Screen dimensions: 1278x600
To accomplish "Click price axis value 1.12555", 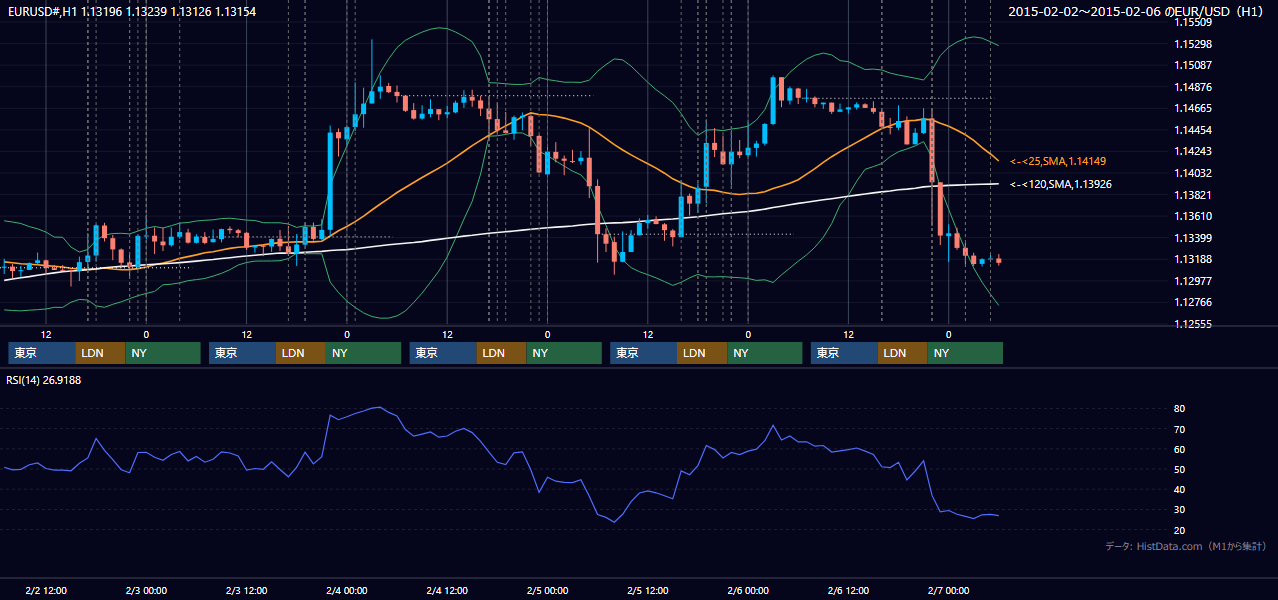I will point(1193,324).
